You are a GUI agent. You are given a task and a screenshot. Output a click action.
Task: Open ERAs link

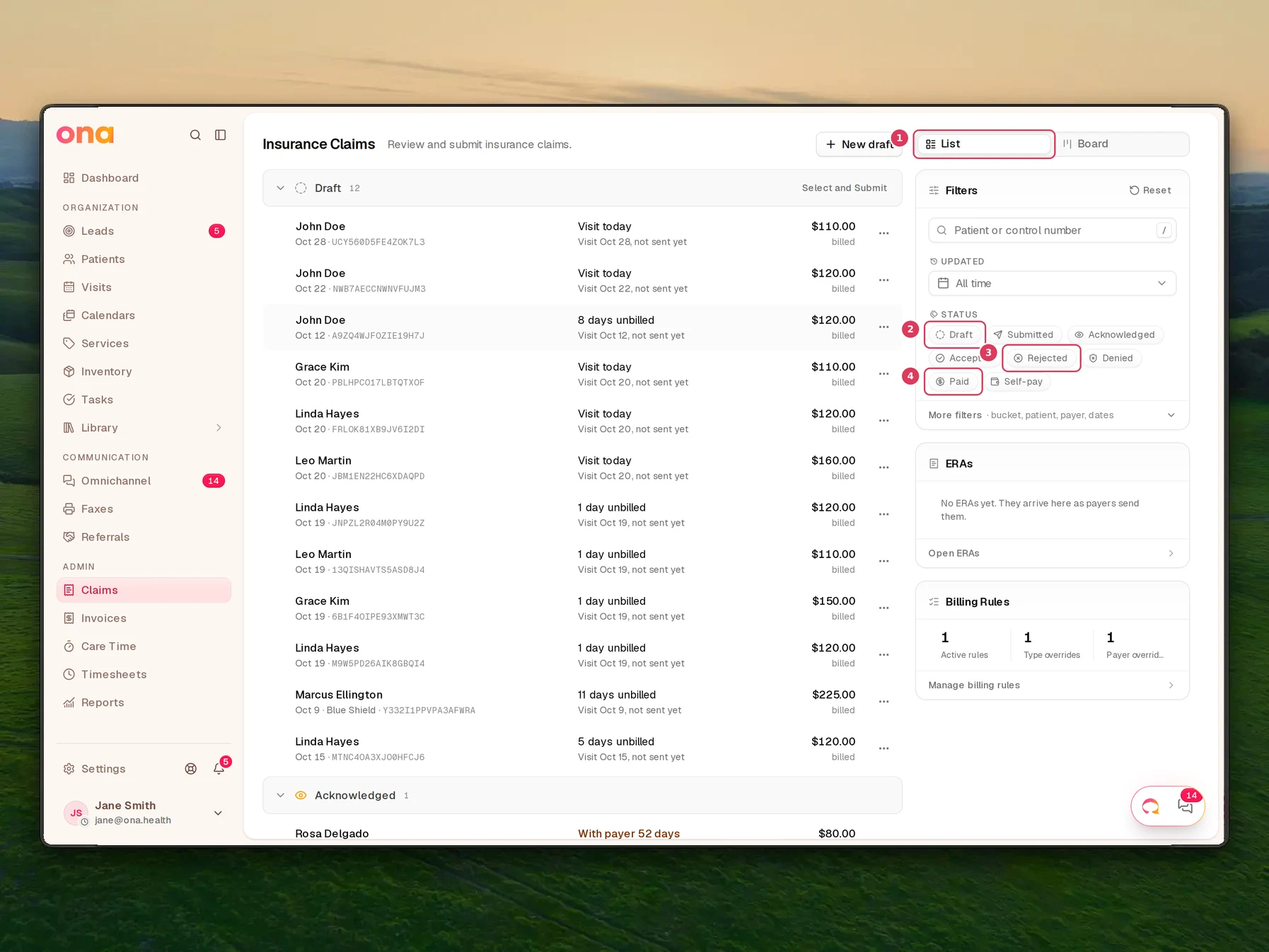point(1052,554)
